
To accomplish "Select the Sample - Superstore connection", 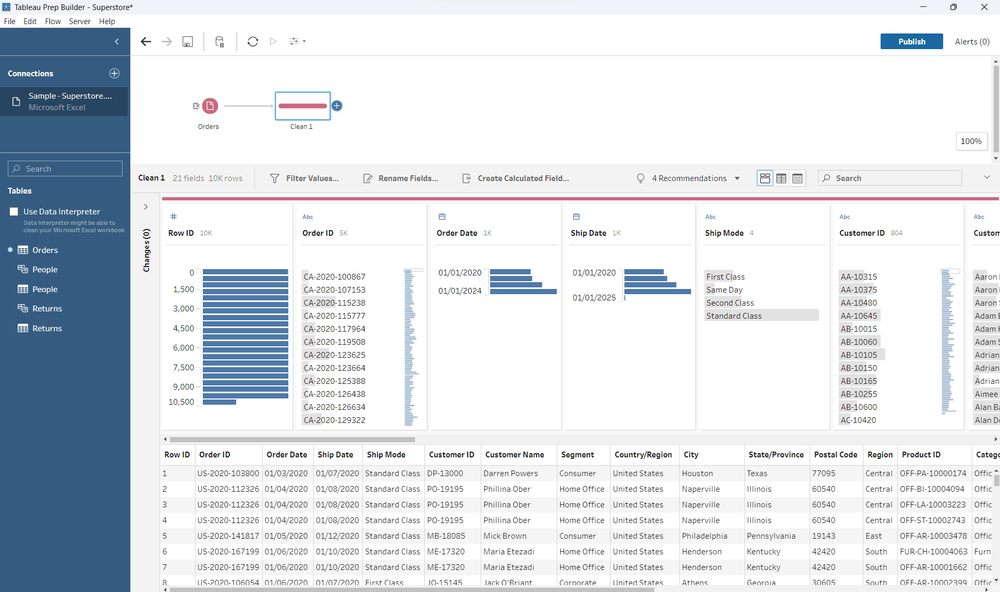I will point(64,101).
